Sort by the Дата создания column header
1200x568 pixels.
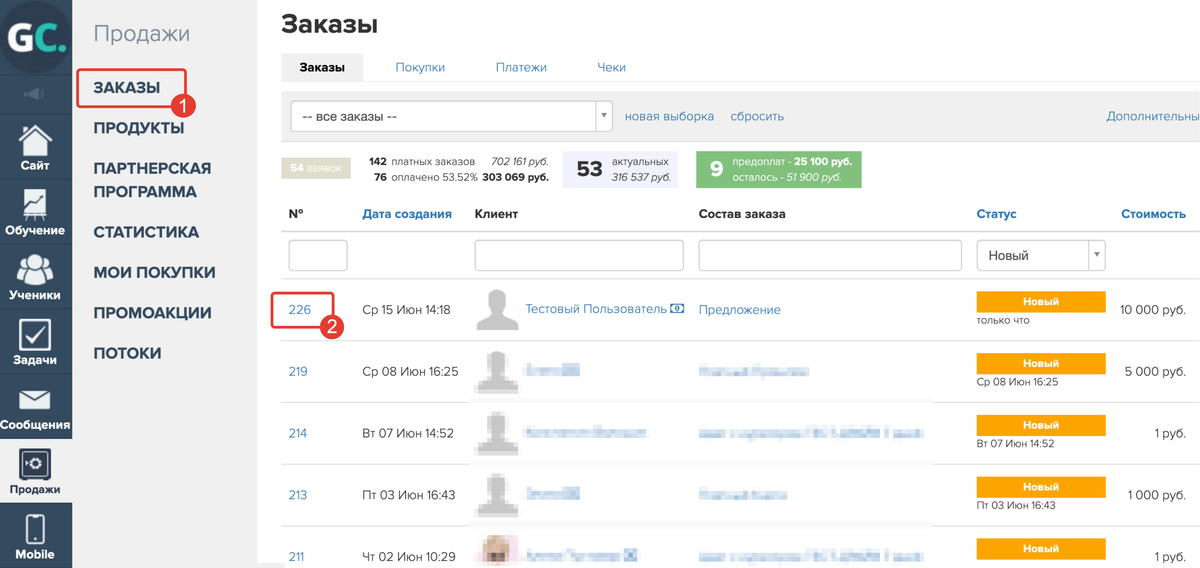pos(406,214)
